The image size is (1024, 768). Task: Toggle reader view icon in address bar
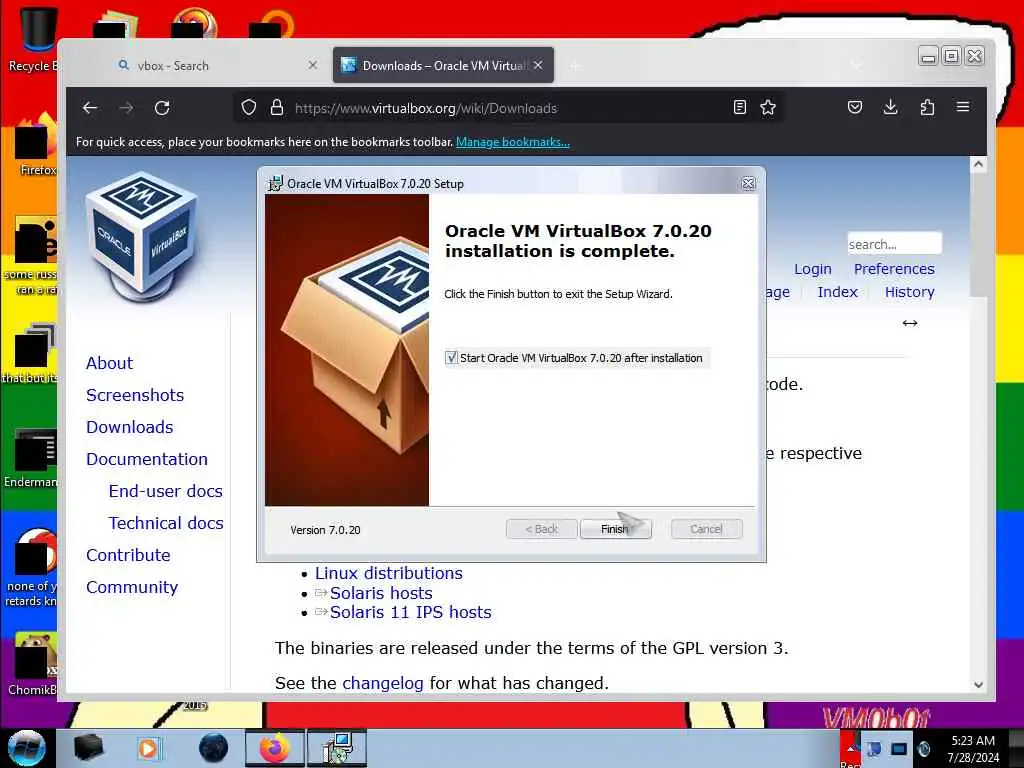click(739, 107)
